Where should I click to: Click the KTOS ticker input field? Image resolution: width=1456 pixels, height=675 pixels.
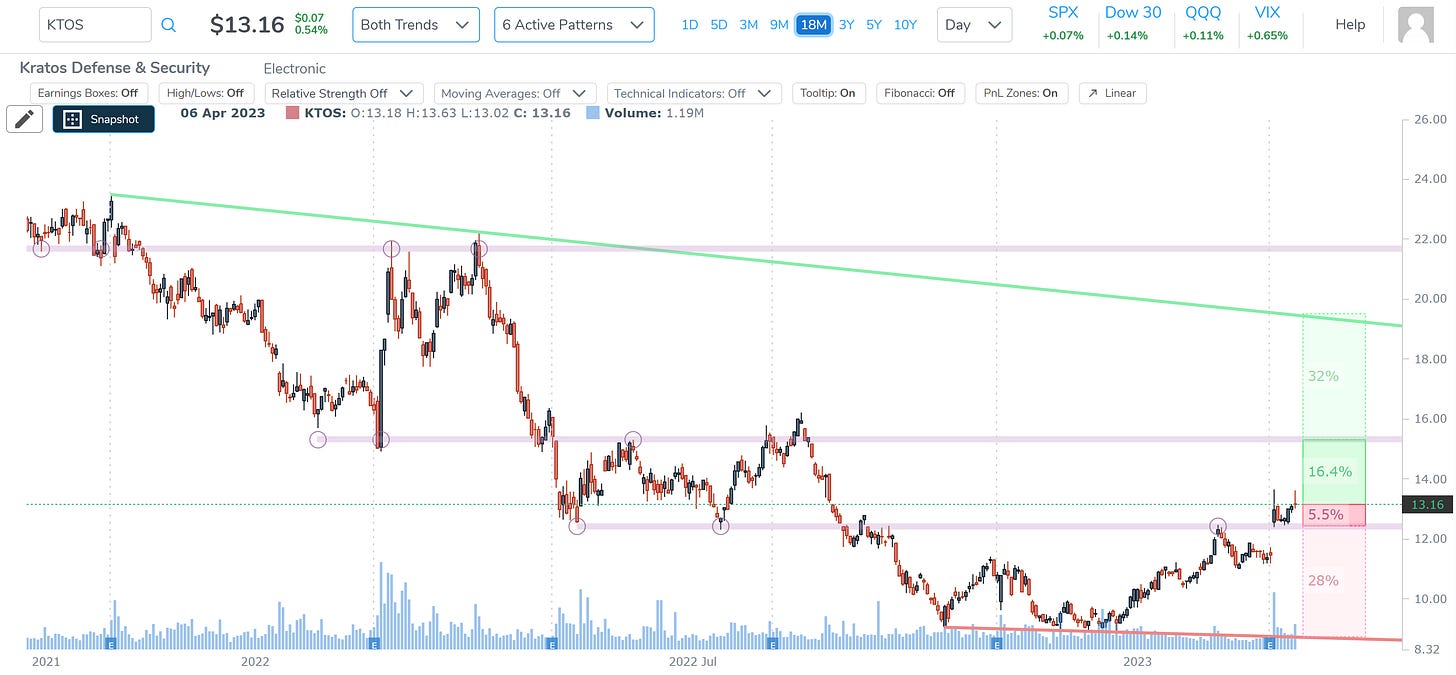click(x=95, y=25)
